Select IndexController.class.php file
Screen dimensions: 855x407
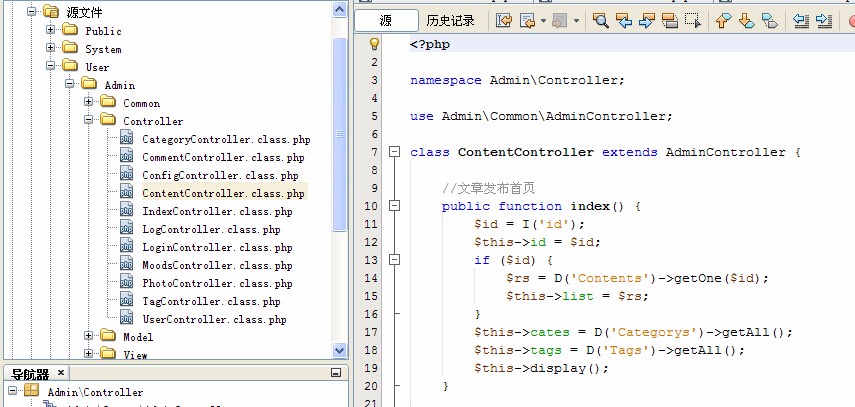point(217,211)
